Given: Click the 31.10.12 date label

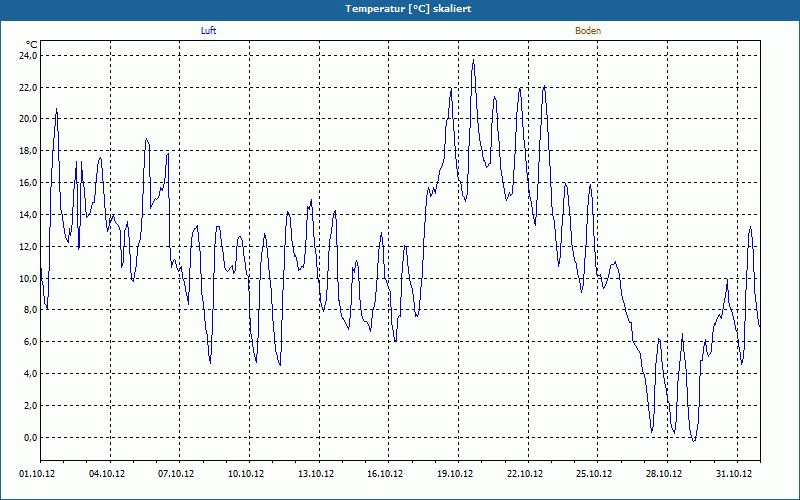Looking at the screenshot, I should [734, 474].
